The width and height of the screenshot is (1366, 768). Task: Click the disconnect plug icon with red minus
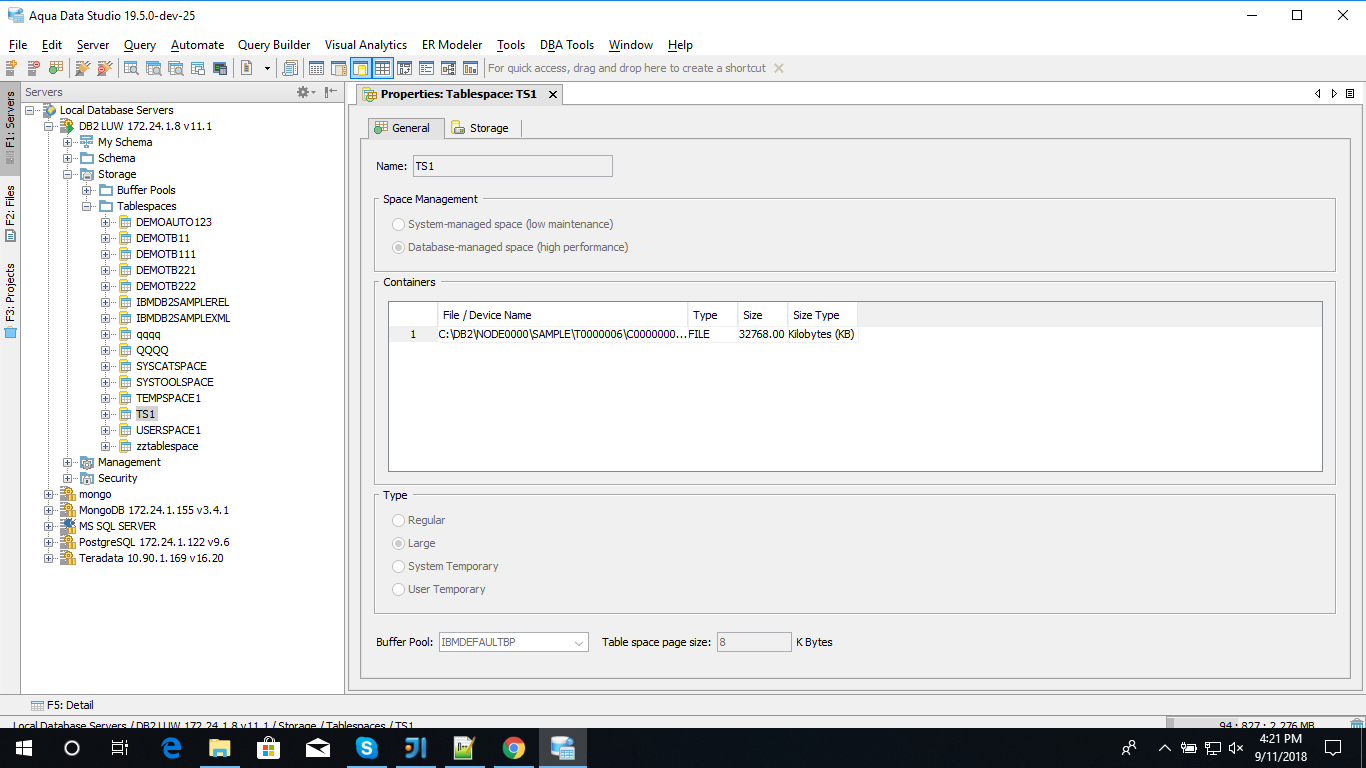(104, 68)
